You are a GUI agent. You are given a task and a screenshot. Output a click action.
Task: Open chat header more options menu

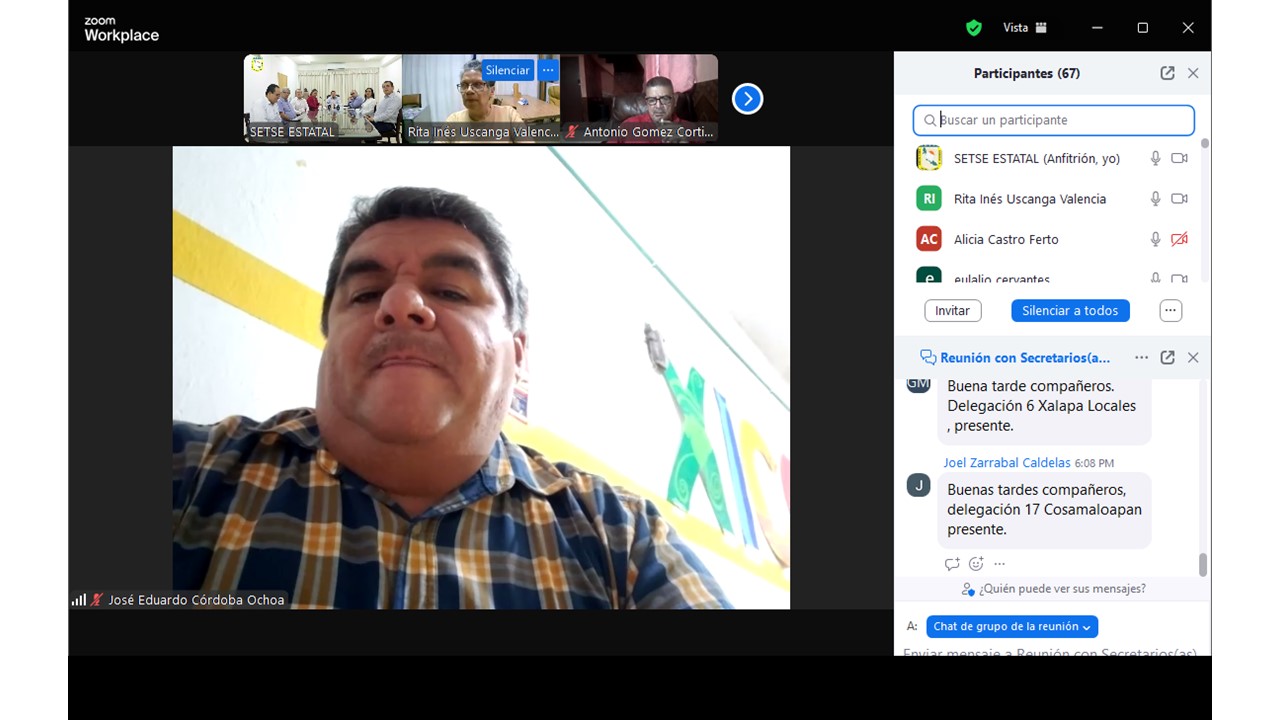1141,357
